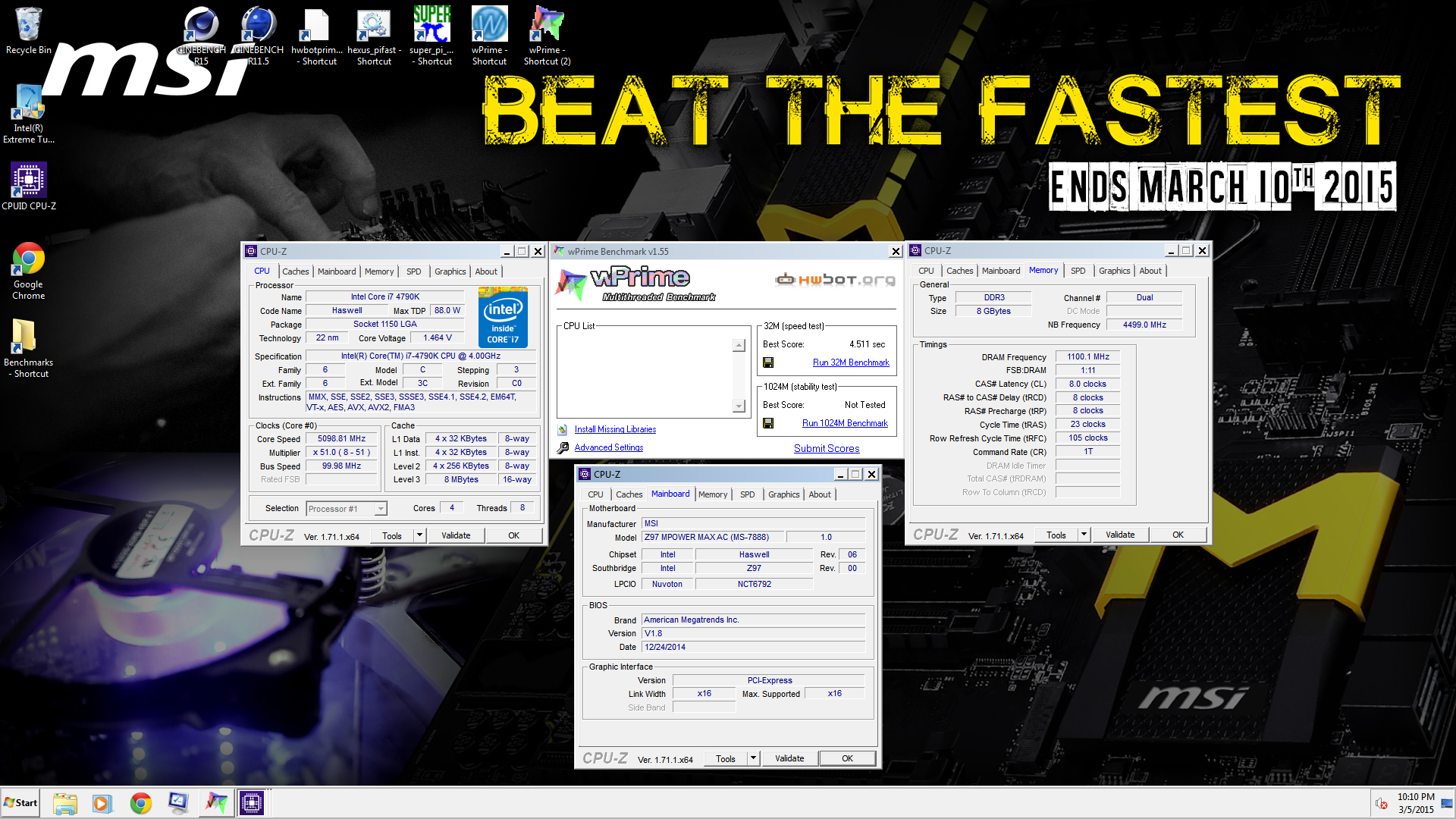Screen dimensions: 1456x819
Task: Open the wPrime - Shortcut (2) icon
Action: [547, 35]
